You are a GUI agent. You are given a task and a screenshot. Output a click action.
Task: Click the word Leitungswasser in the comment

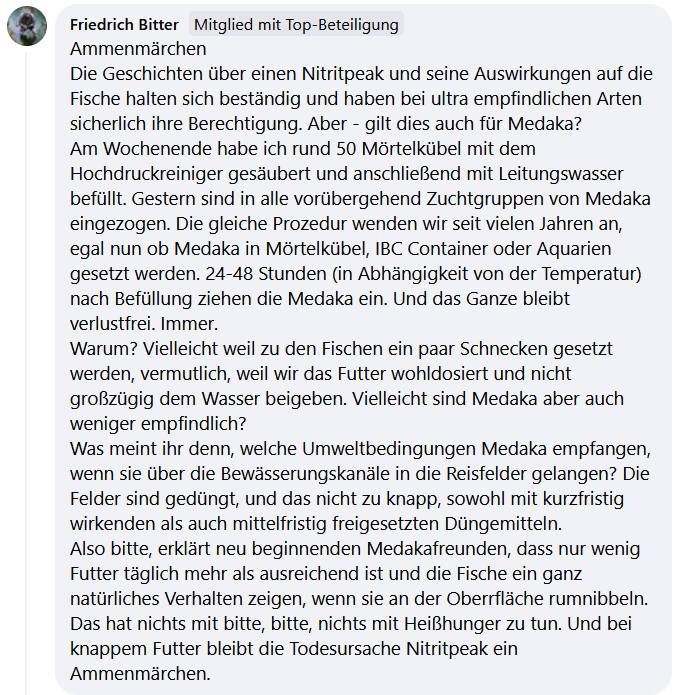[x=561, y=174]
